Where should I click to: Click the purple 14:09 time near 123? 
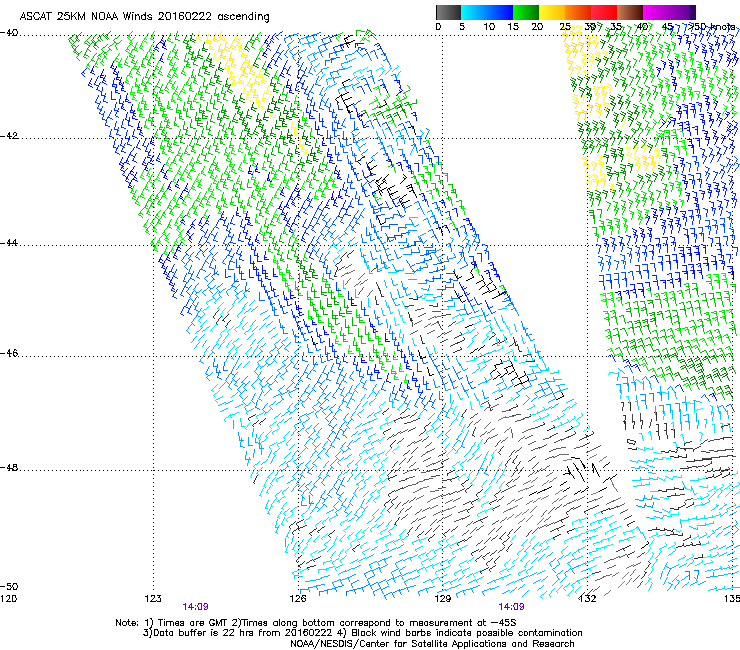tap(195, 607)
